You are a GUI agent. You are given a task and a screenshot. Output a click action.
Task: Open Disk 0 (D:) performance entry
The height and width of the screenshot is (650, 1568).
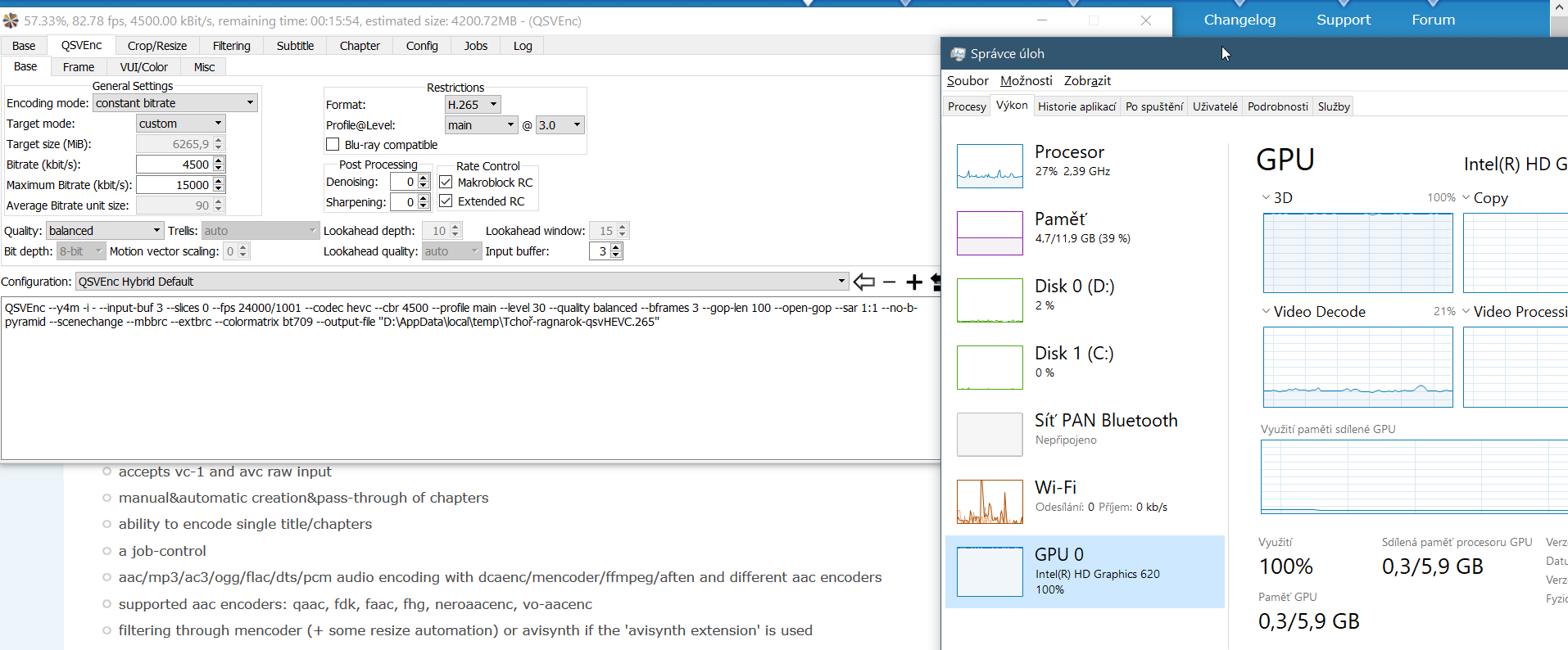click(1085, 300)
